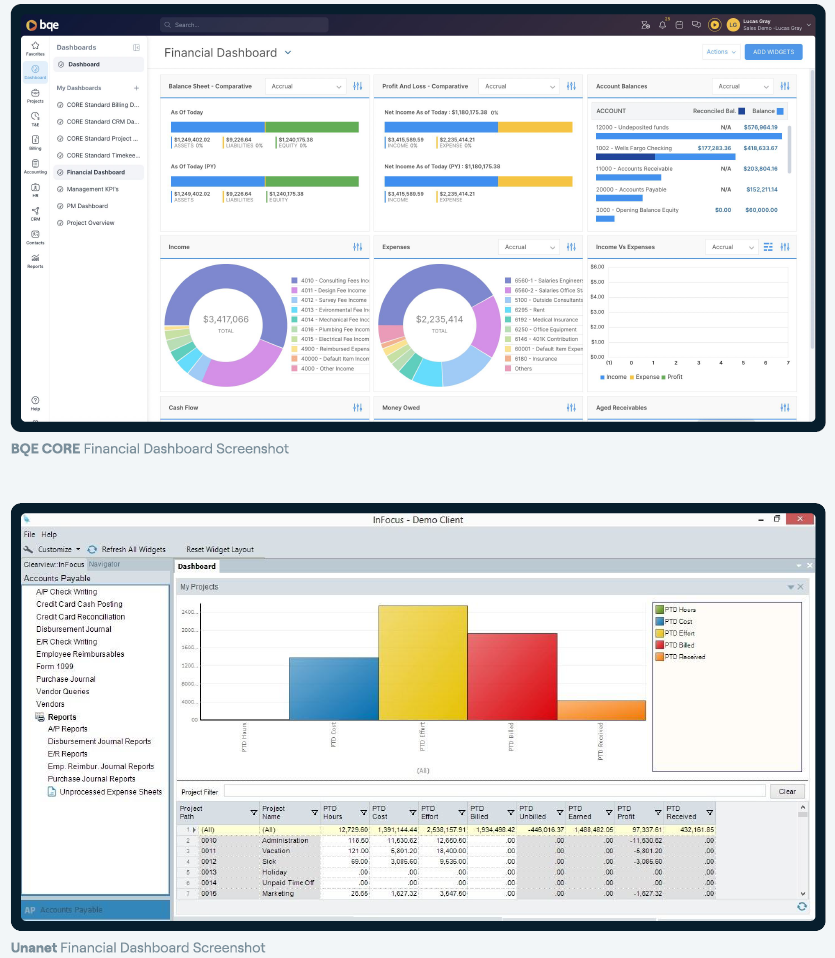Open Account Balances Accrual dropdown
The height and width of the screenshot is (958, 835).
click(x=743, y=86)
